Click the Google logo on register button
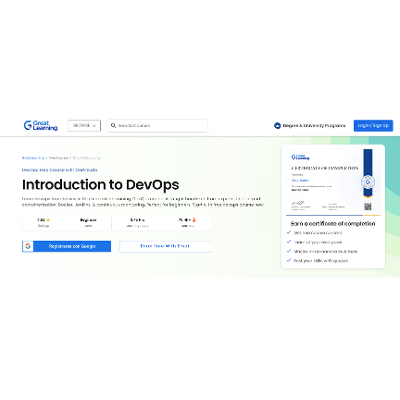The image size is (400, 400). pos(28,246)
